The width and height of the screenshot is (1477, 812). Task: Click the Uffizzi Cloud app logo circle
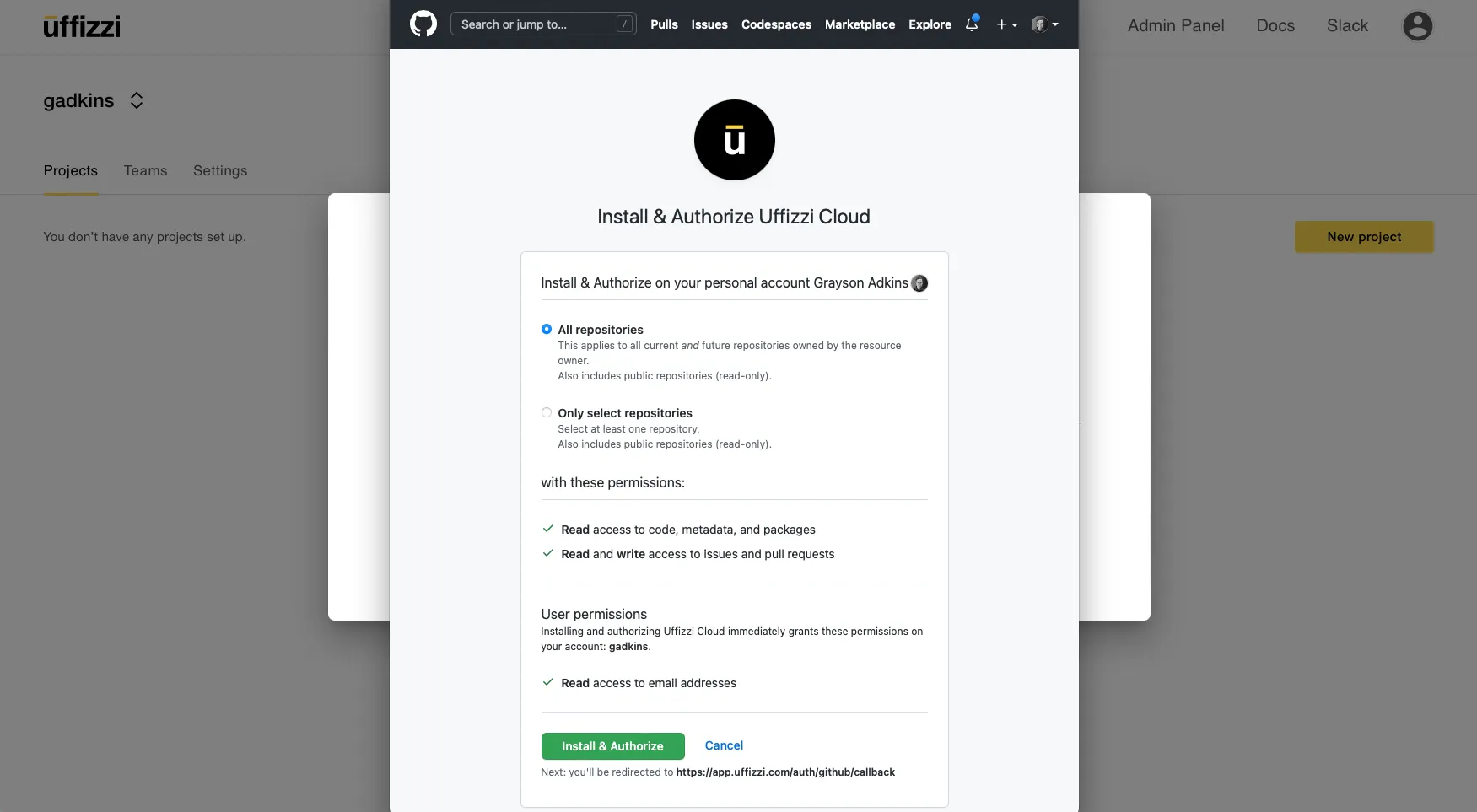coord(734,140)
